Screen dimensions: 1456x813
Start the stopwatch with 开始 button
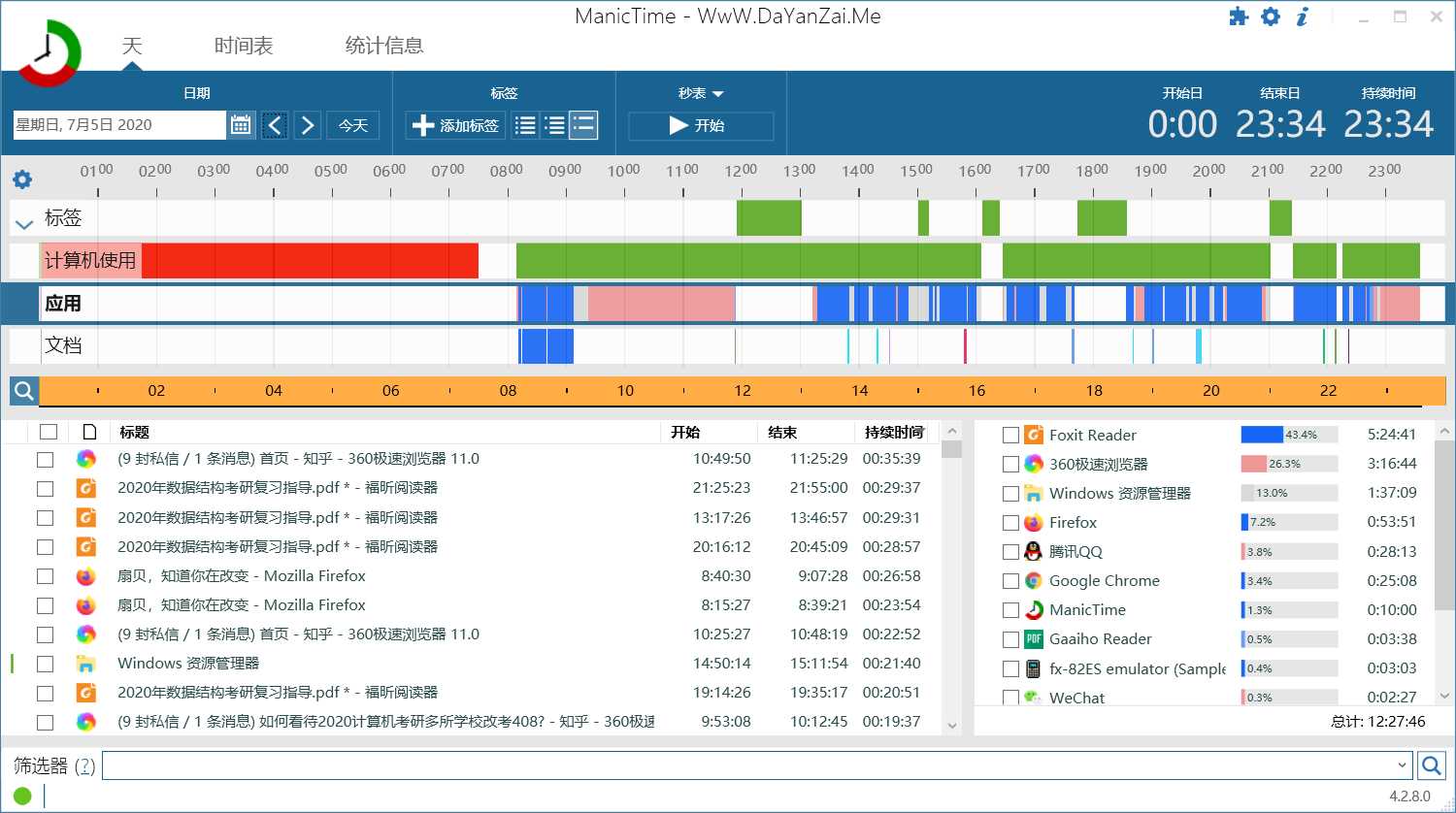[701, 125]
